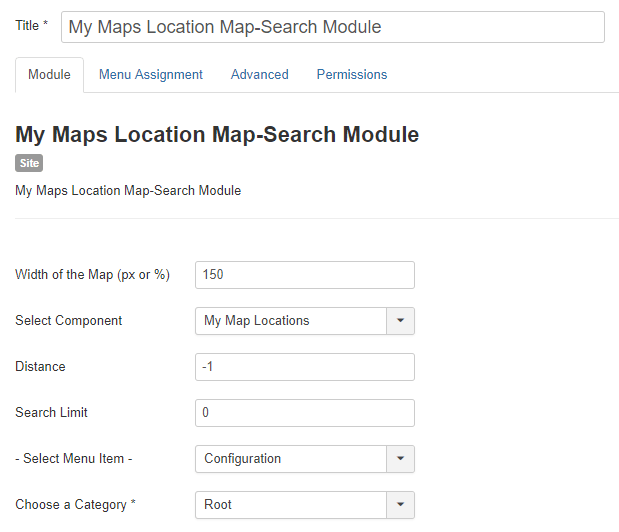
Task: Expand the Select Component dropdown arrow
Action: [400, 321]
